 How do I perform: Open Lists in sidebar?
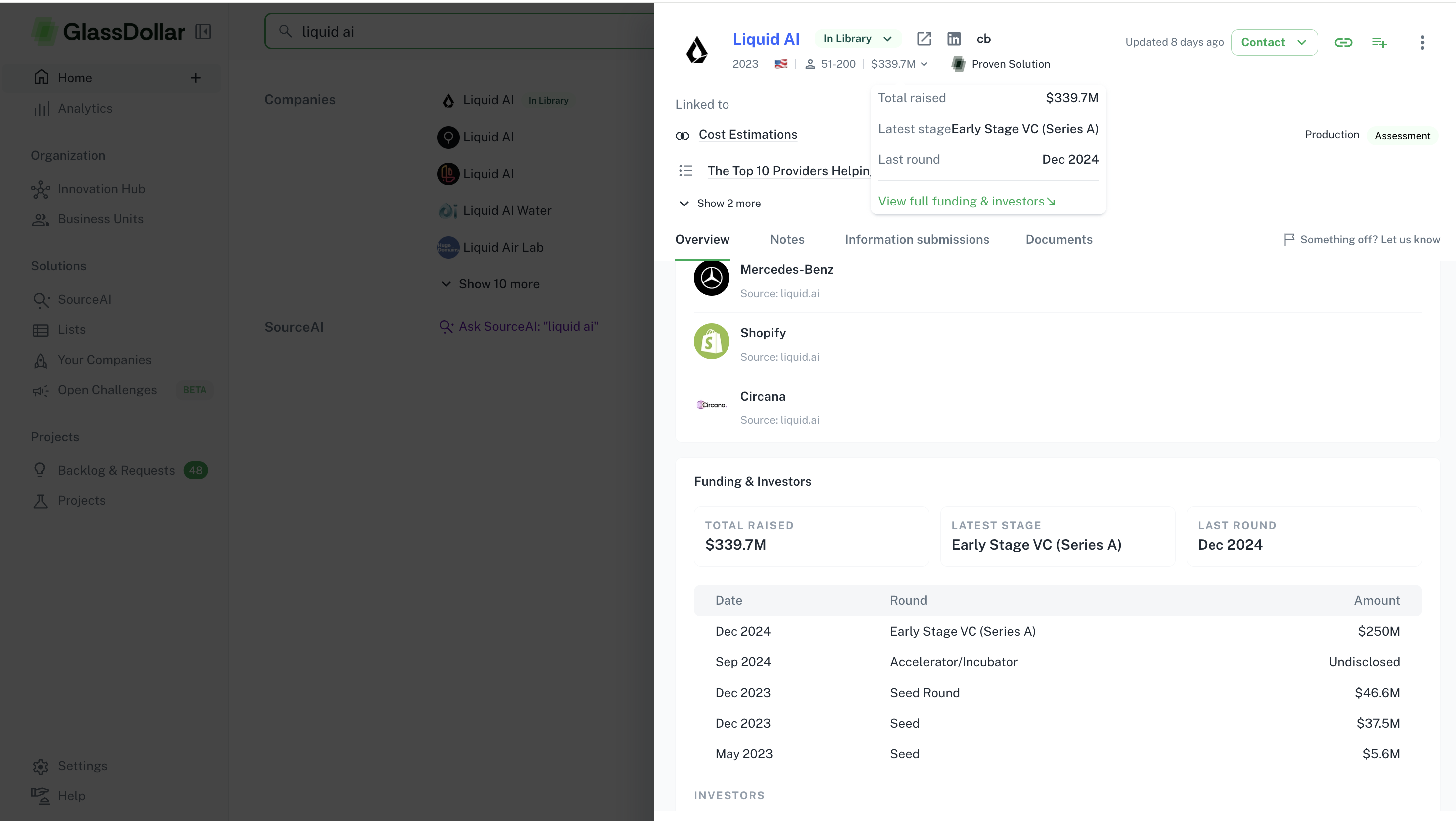click(59, 329)
